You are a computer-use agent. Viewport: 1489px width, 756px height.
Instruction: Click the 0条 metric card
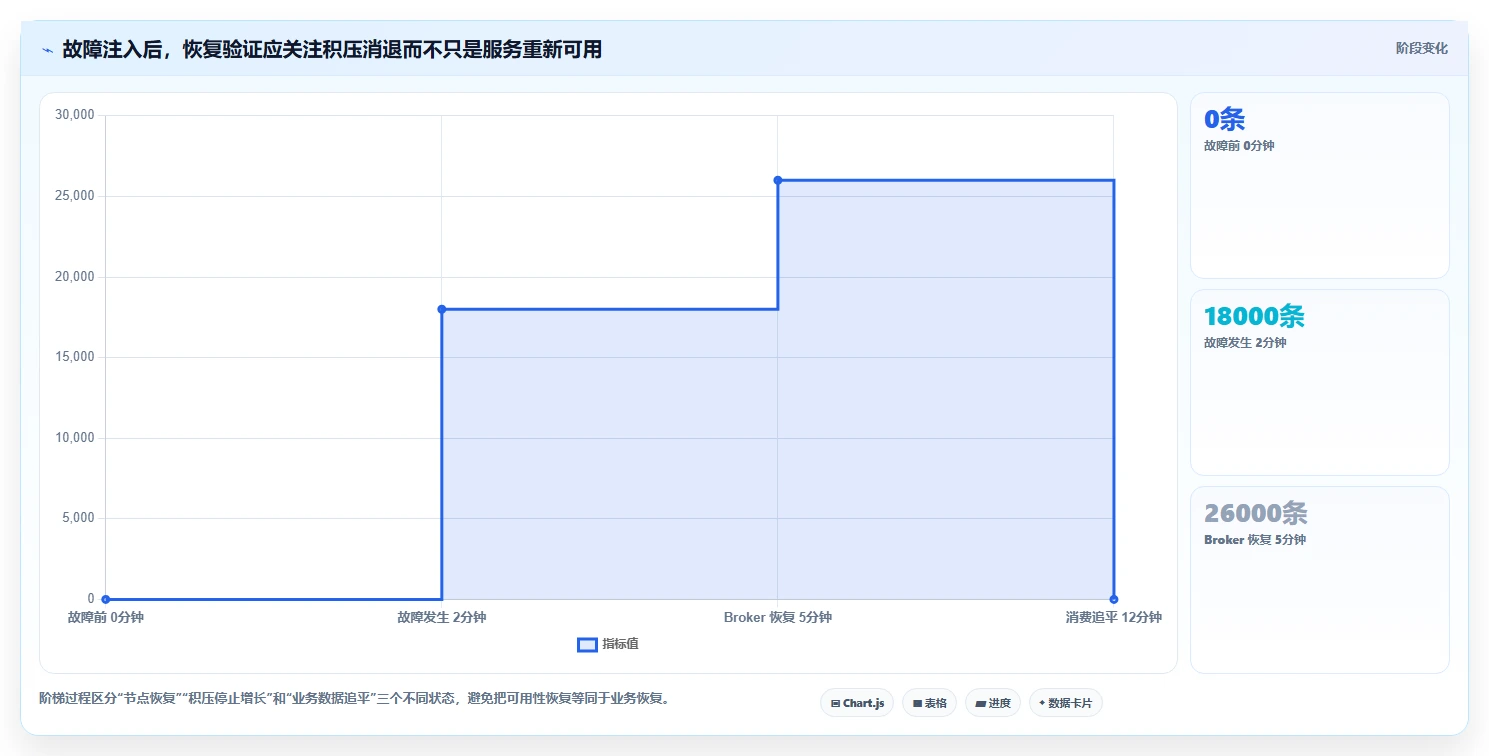click(1319, 185)
